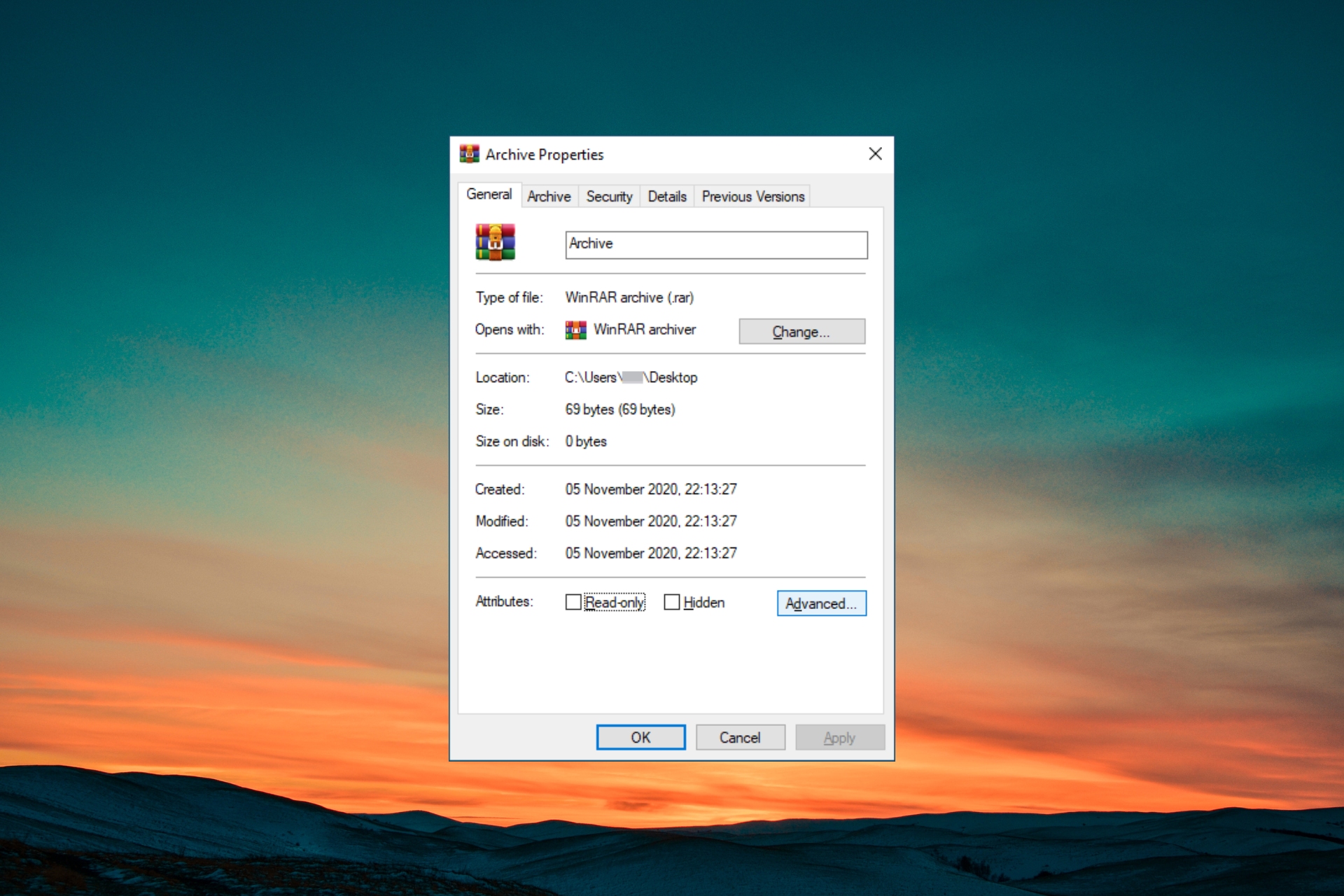Click the large WinRAR archive file icon

tap(496, 242)
